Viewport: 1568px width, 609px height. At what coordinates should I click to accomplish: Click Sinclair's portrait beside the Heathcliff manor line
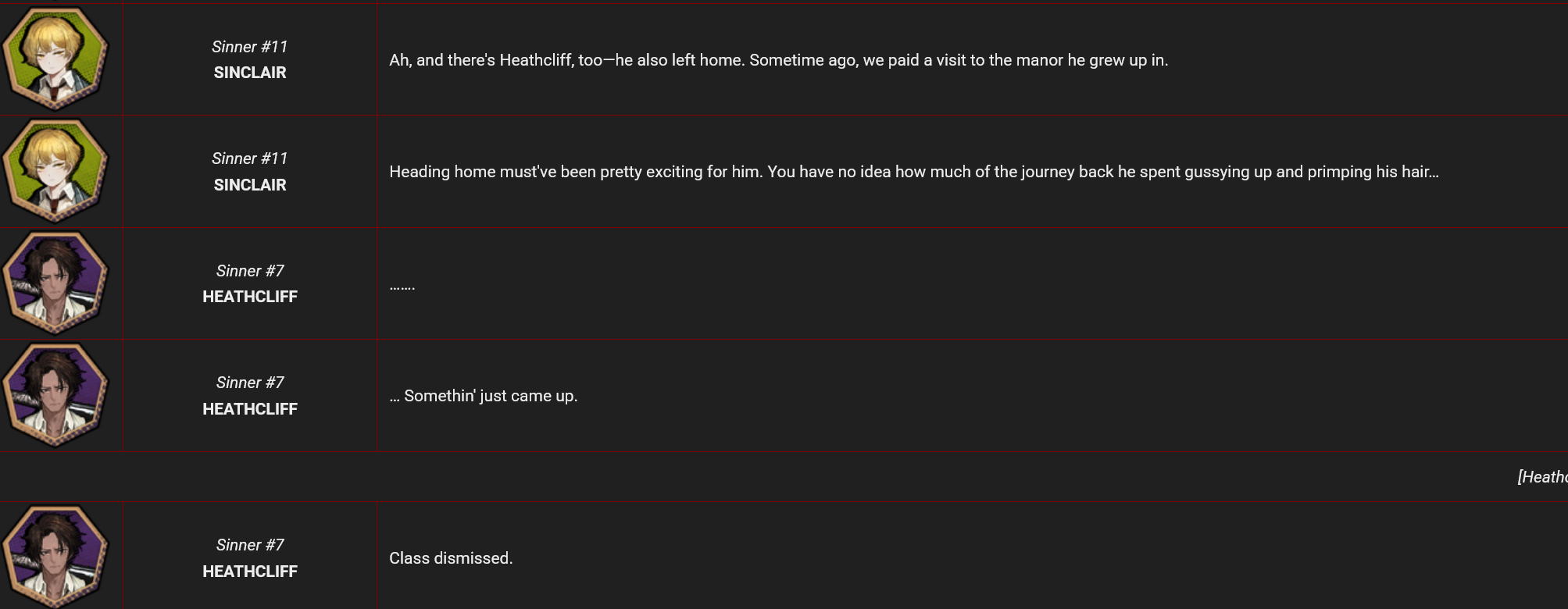tap(55, 59)
